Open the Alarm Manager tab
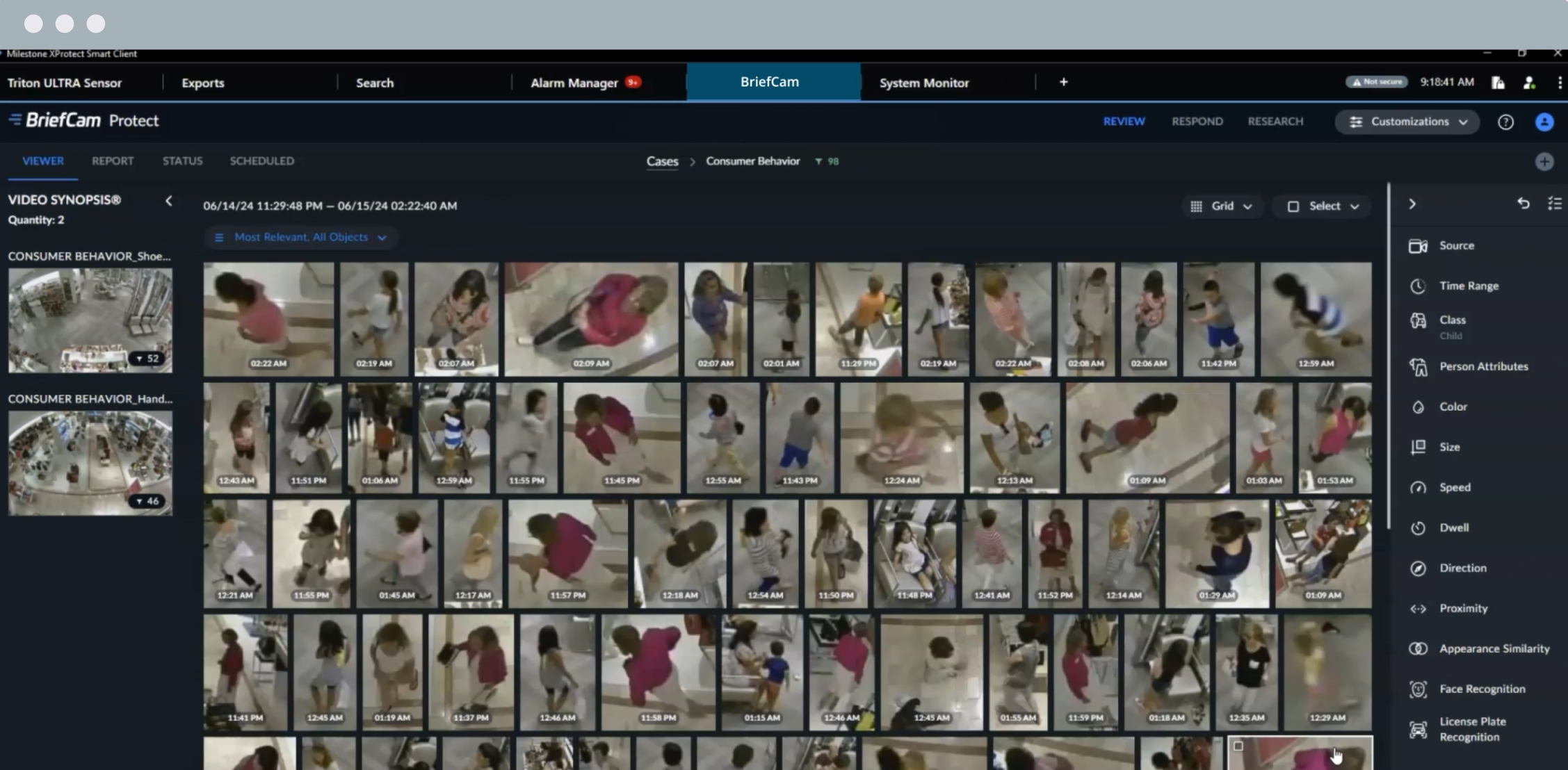This screenshot has height=770, width=1568. coord(574,83)
